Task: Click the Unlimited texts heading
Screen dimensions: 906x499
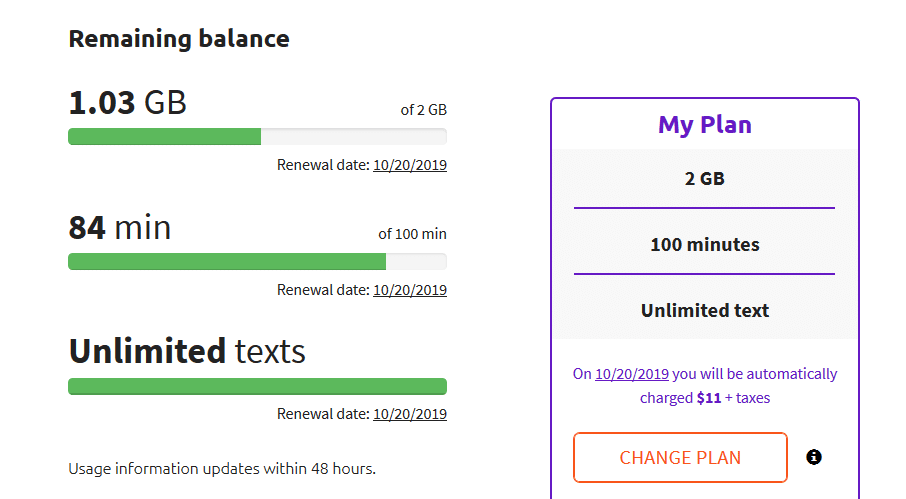Action: tap(187, 351)
